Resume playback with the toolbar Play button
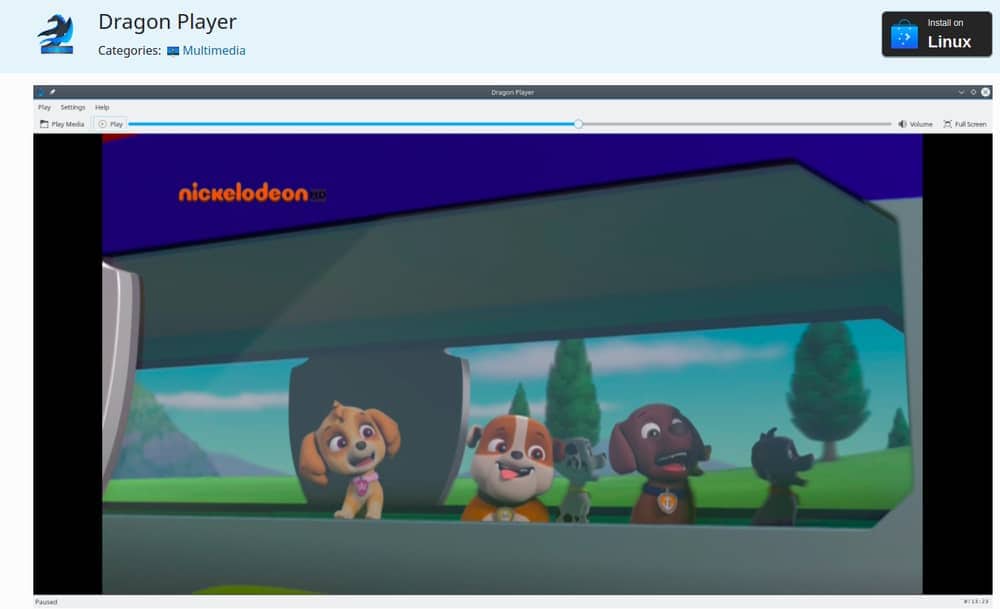Viewport: 1000px width, 609px height. coord(111,124)
